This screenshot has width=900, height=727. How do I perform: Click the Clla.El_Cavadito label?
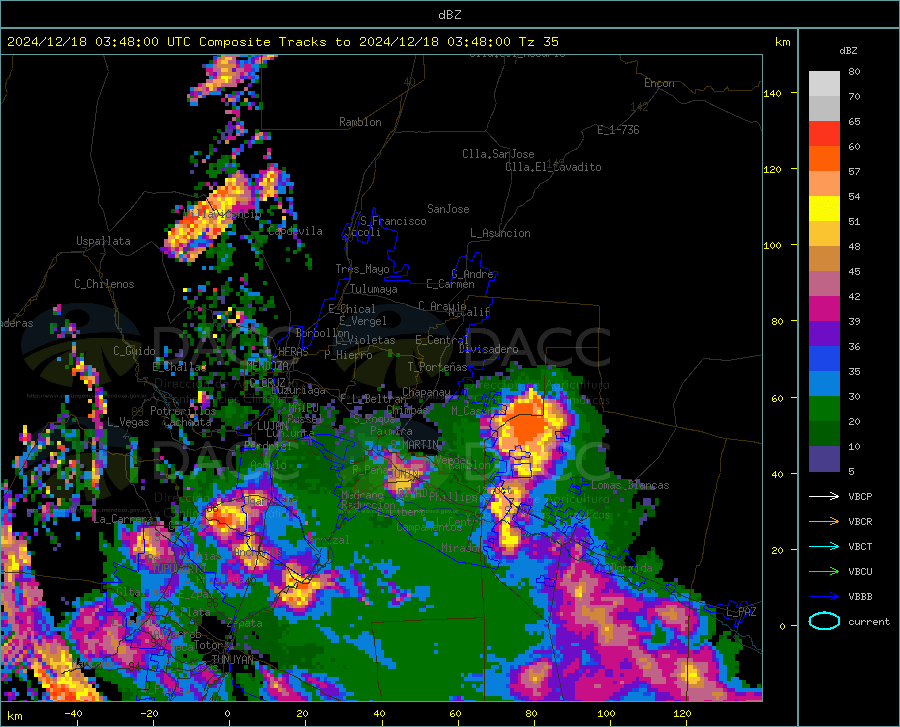[x=553, y=167]
